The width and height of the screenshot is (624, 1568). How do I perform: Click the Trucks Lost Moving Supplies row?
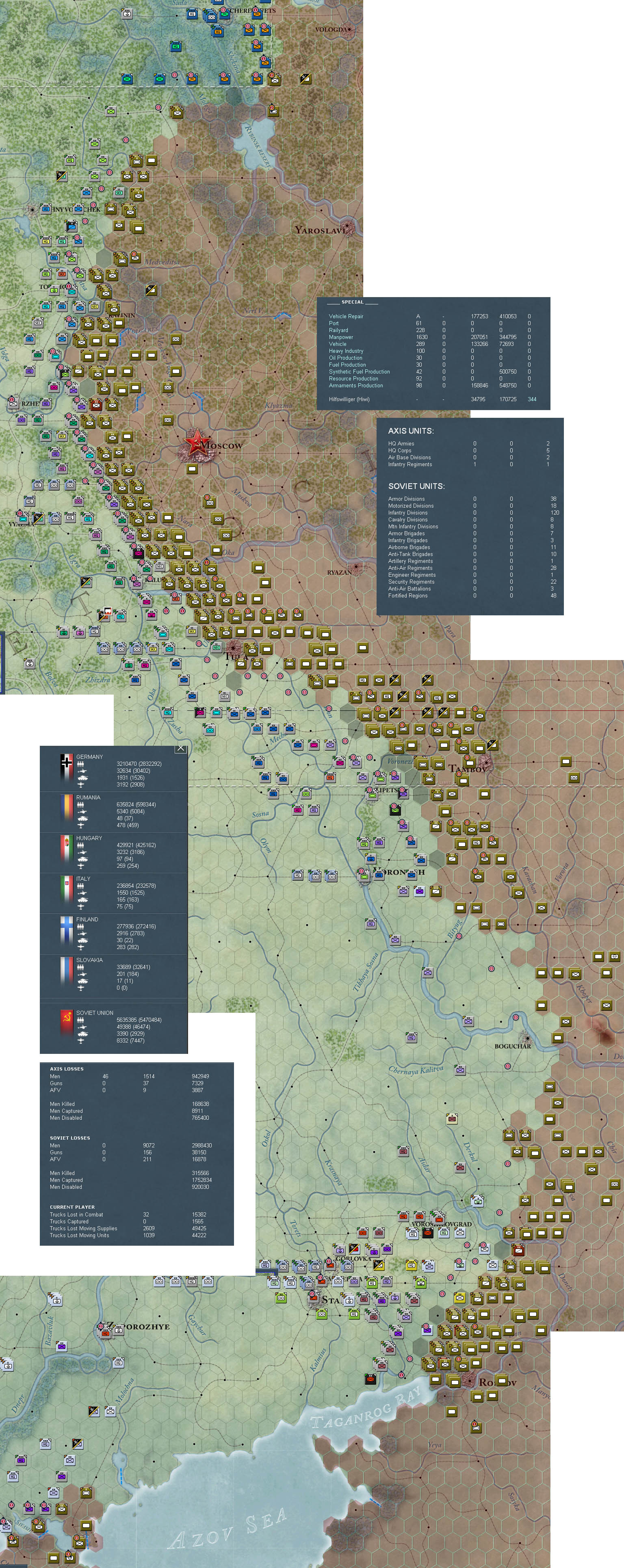point(128,1228)
